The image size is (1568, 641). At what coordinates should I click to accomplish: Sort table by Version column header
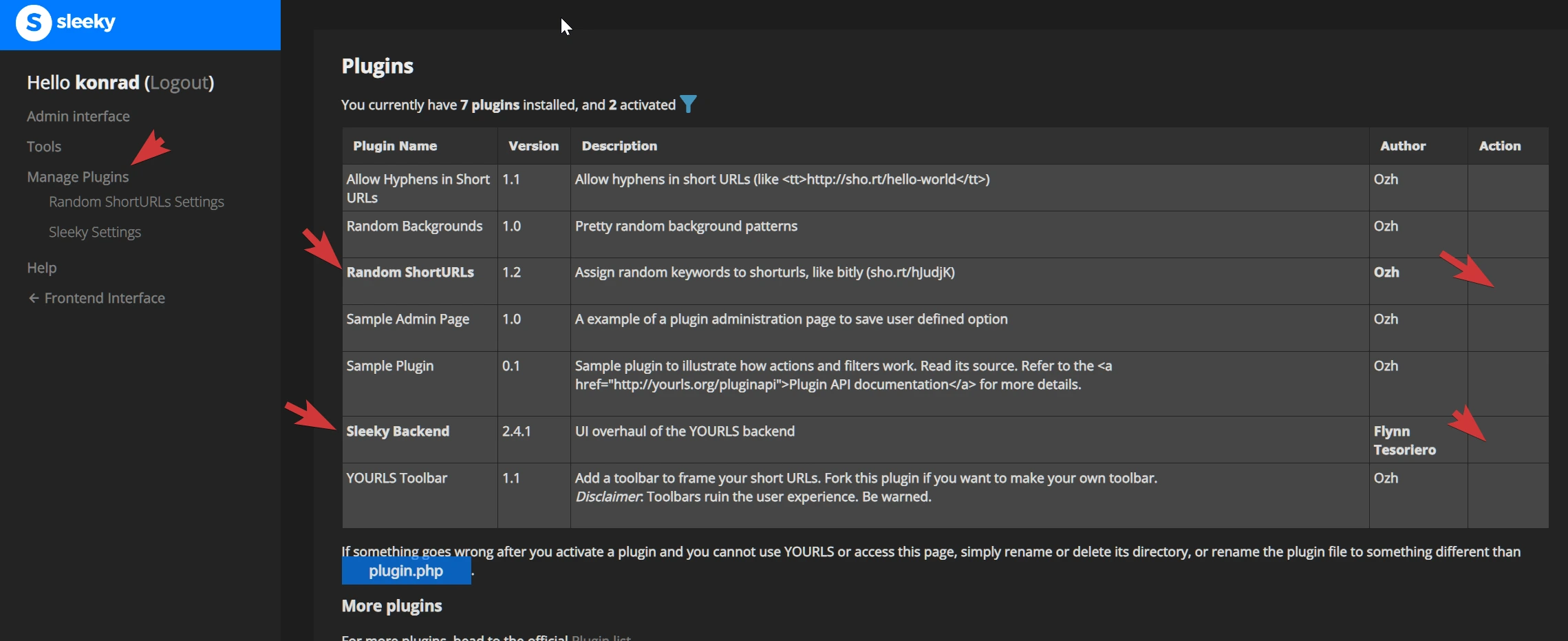click(533, 146)
